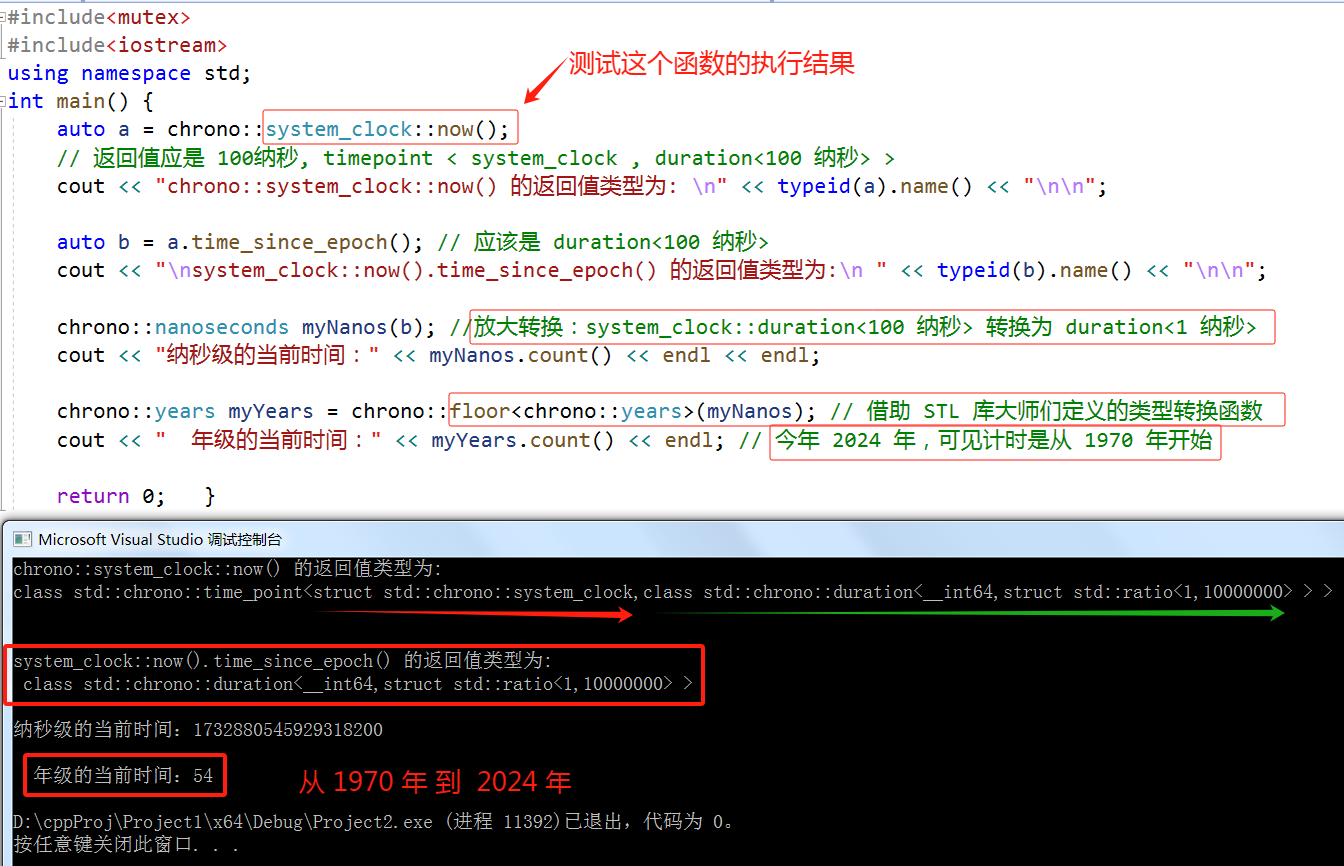Image resolution: width=1344 pixels, height=866 pixels.
Task: Click the comment '应该是 duration<100 纳秒>'
Action: [622, 242]
